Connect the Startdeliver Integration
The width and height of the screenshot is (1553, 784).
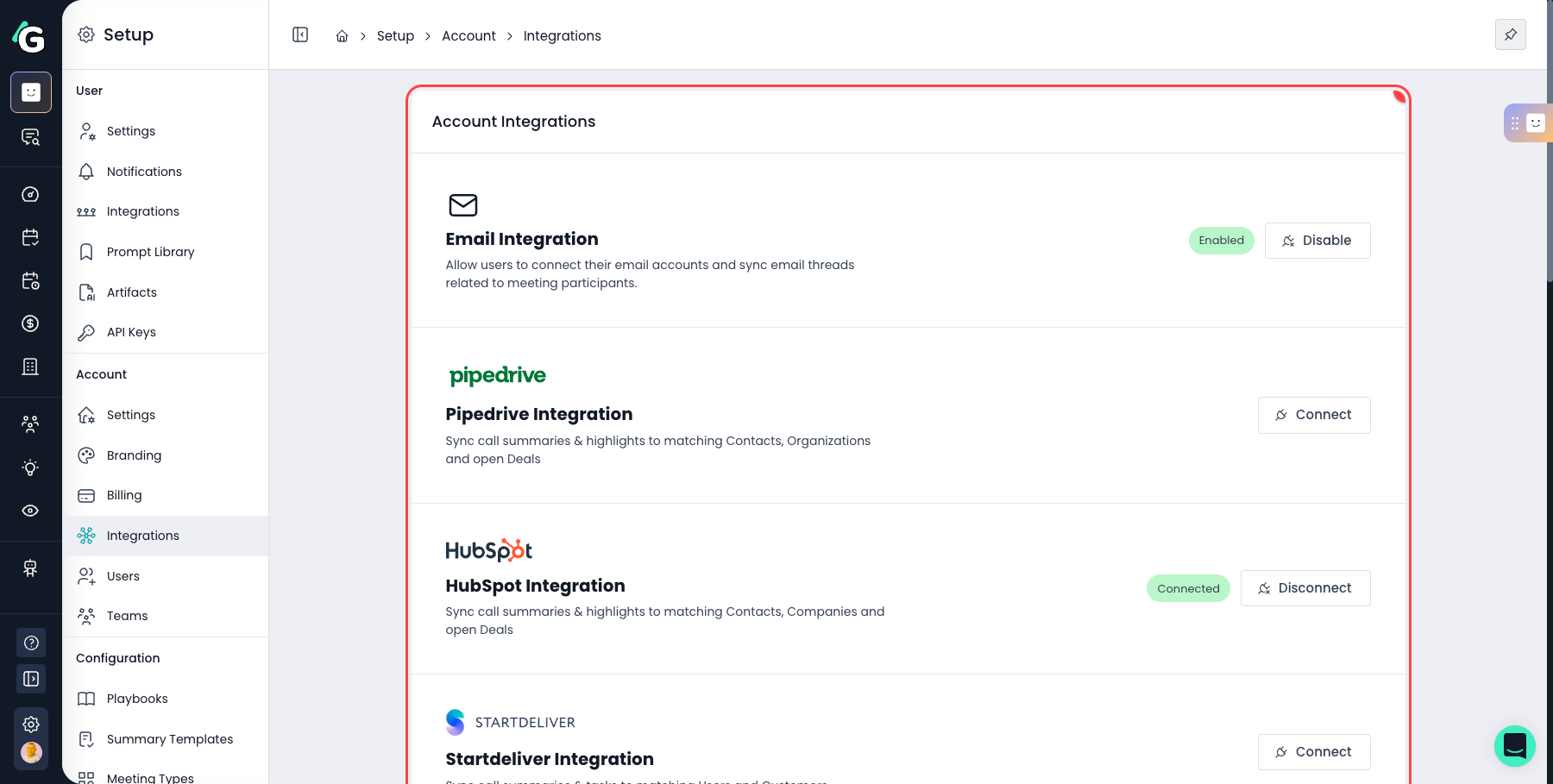1314,752
